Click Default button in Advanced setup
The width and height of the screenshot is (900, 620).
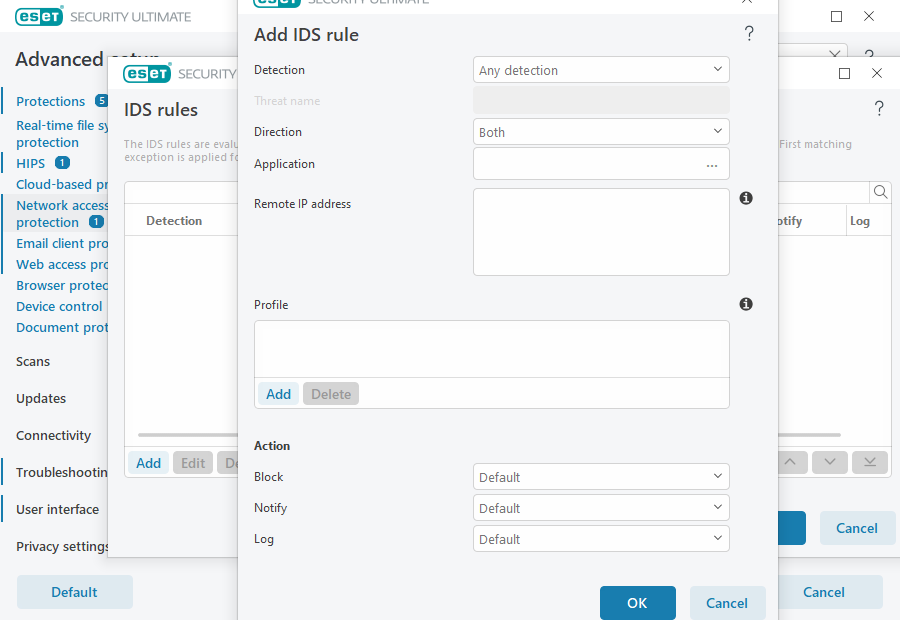75,592
